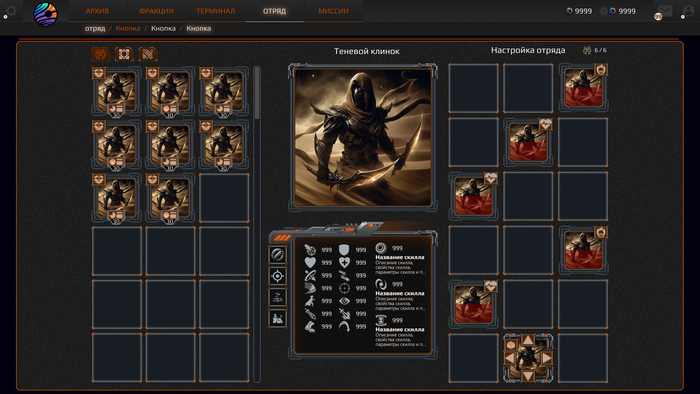Image resolution: width=700 pixels, height=394 pixels.
Task: Select roster unit in third row, second column
Action: (170, 198)
